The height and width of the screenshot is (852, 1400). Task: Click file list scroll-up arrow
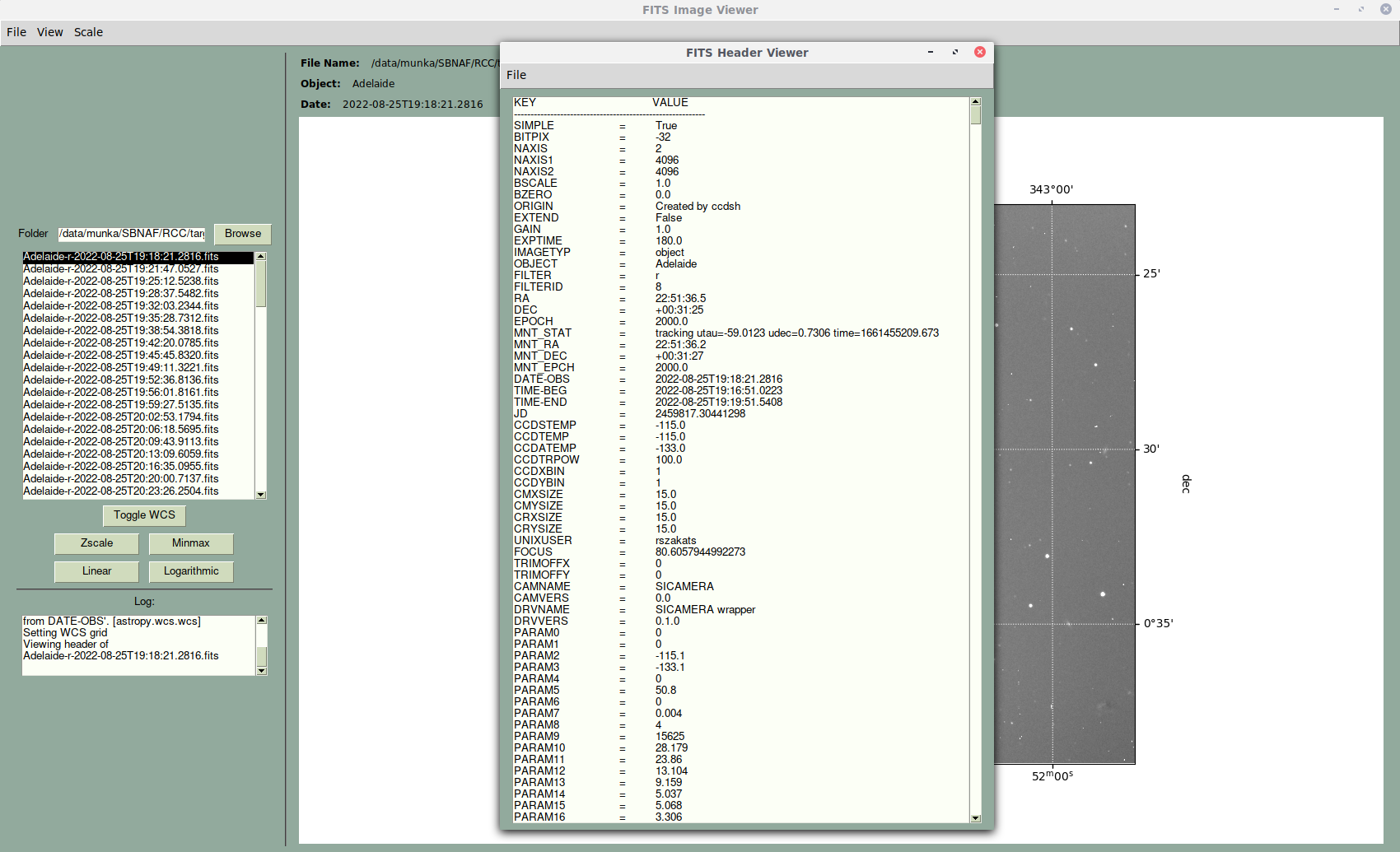261,257
